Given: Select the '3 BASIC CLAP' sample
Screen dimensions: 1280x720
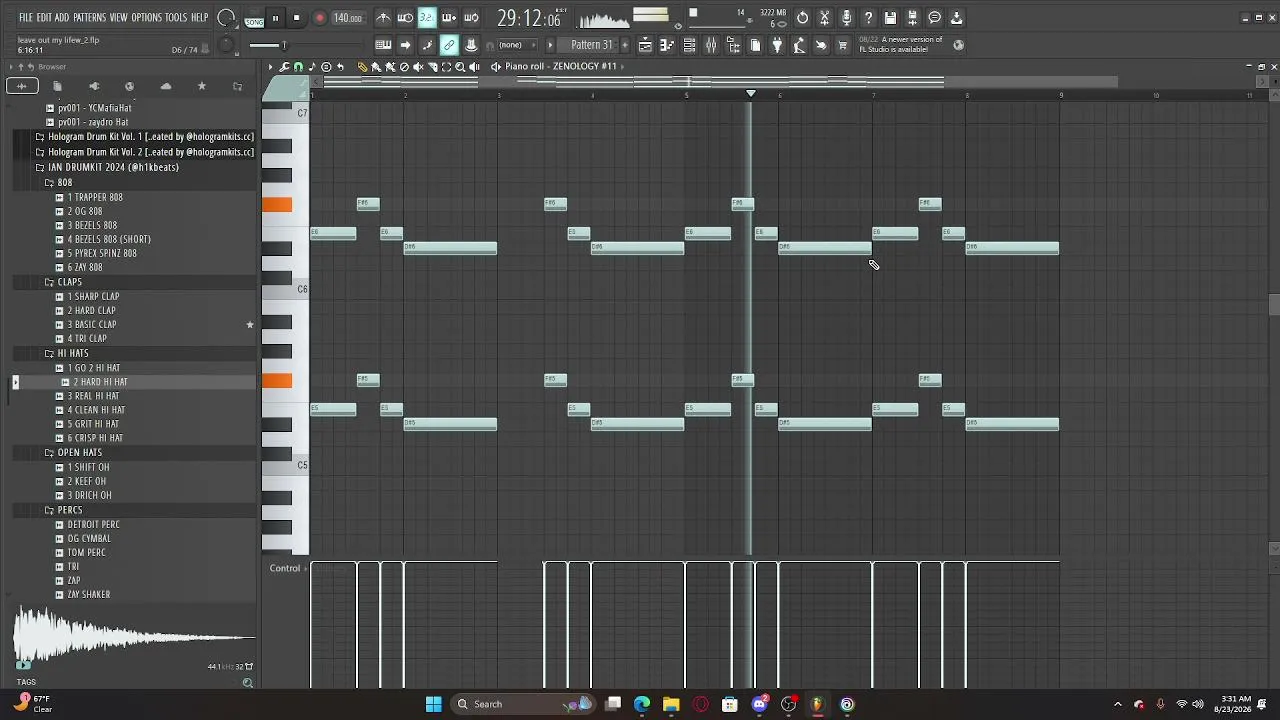Looking at the screenshot, I should pyautogui.click(x=92, y=324).
